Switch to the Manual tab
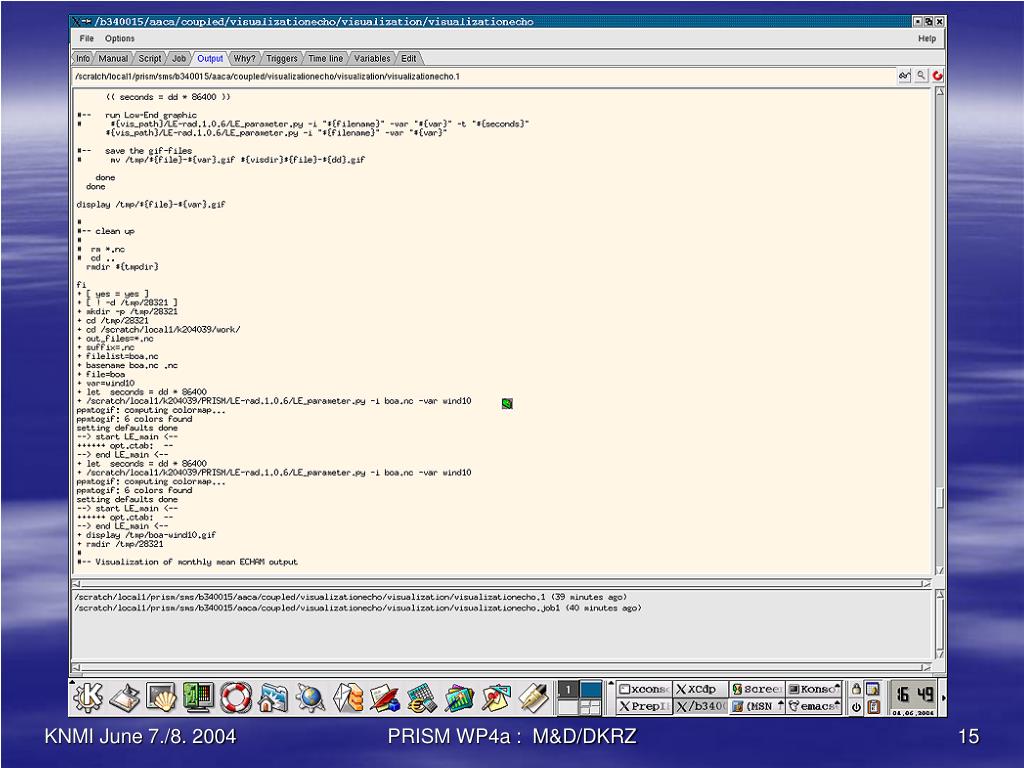1024x768 pixels. [x=113, y=58]
